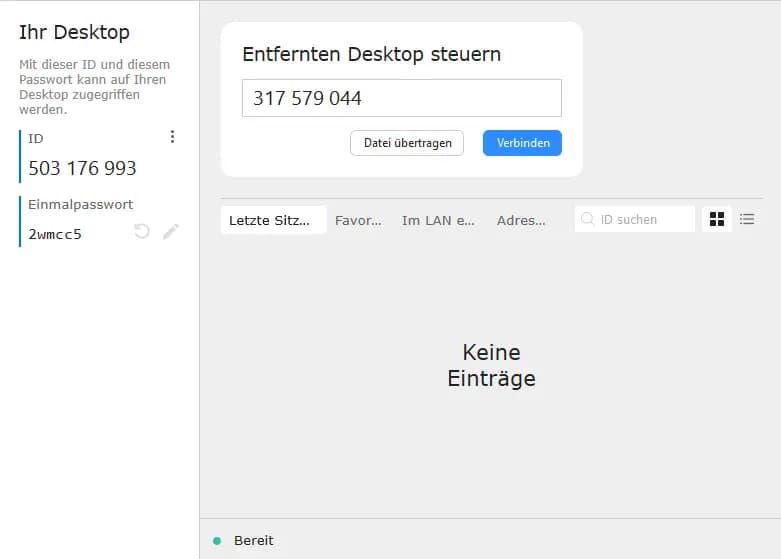
Task: Switch to grid view of sessions
Action: point(716,219)
